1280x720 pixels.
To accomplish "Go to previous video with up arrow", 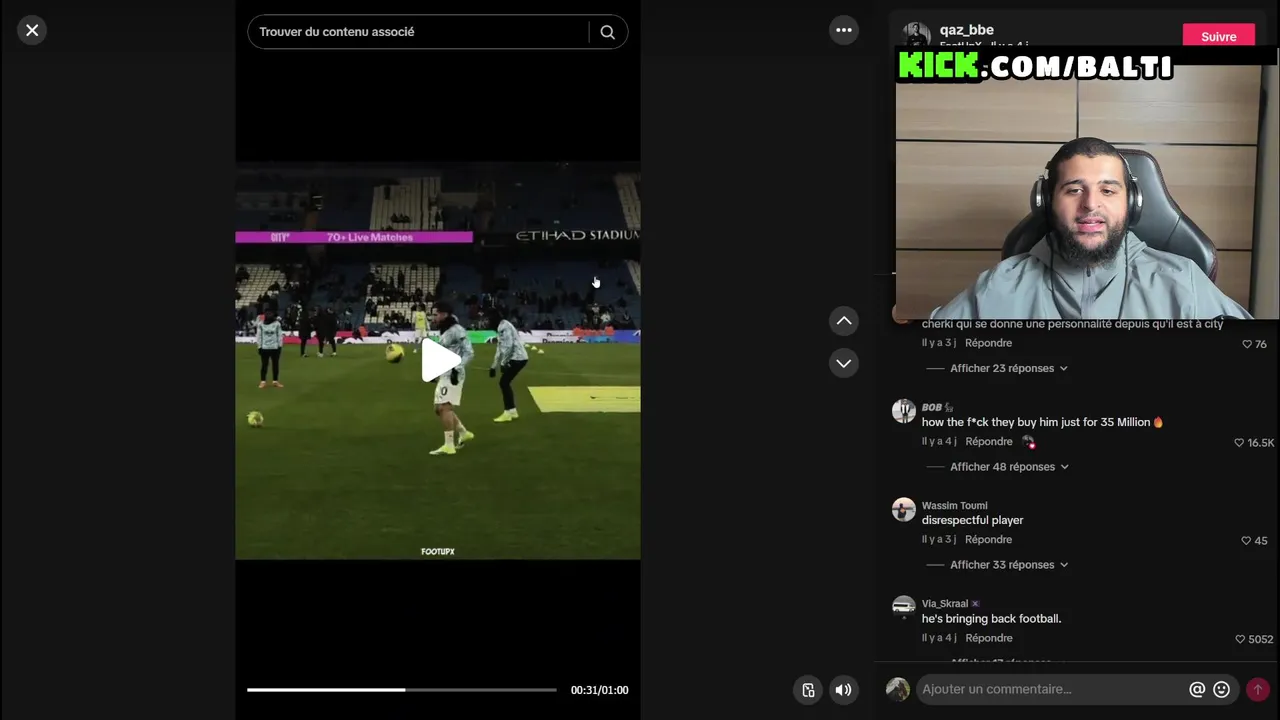I will pyautogui.click(x=844, y=321).
